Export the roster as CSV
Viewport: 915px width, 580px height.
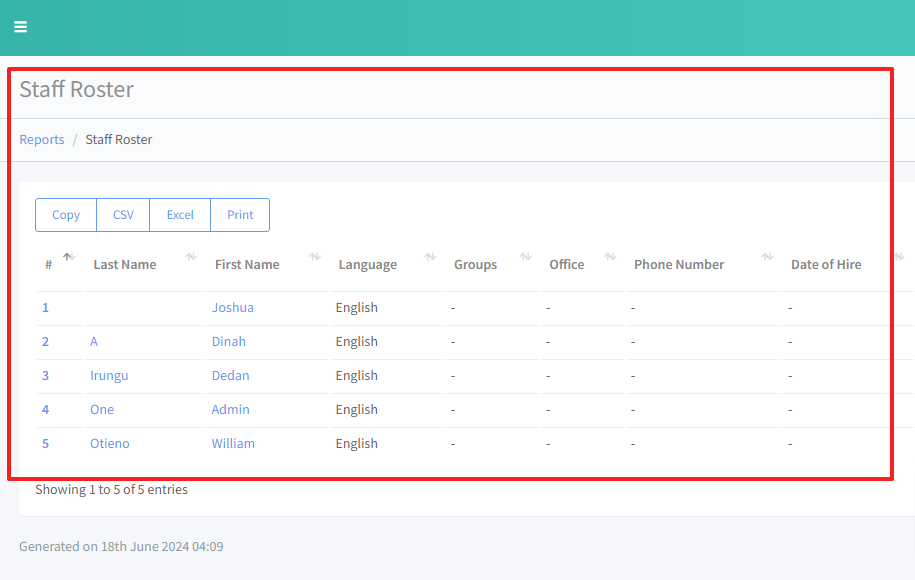pyautogui.click(x=123, y=215)
